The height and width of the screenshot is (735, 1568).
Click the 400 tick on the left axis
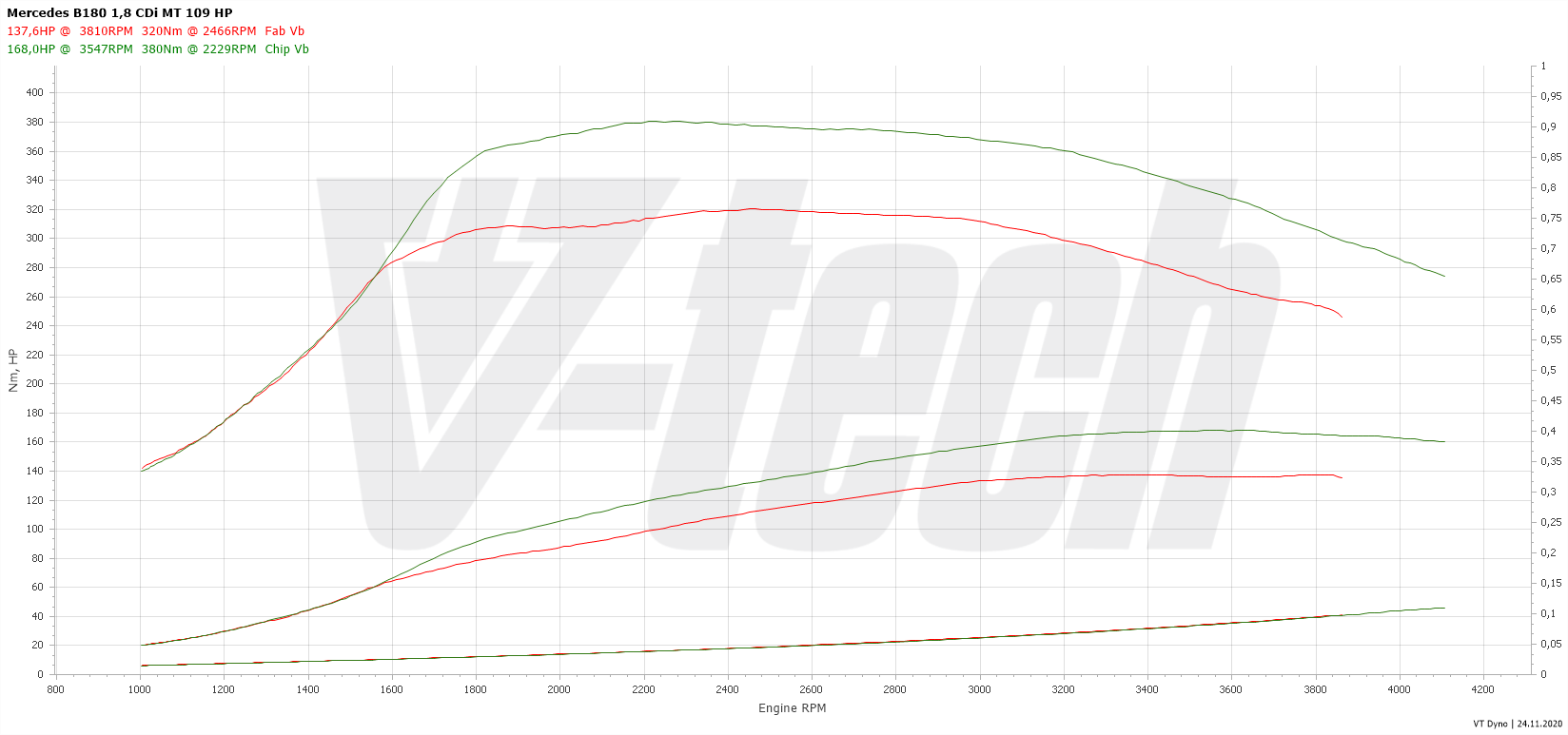[34, 92]
